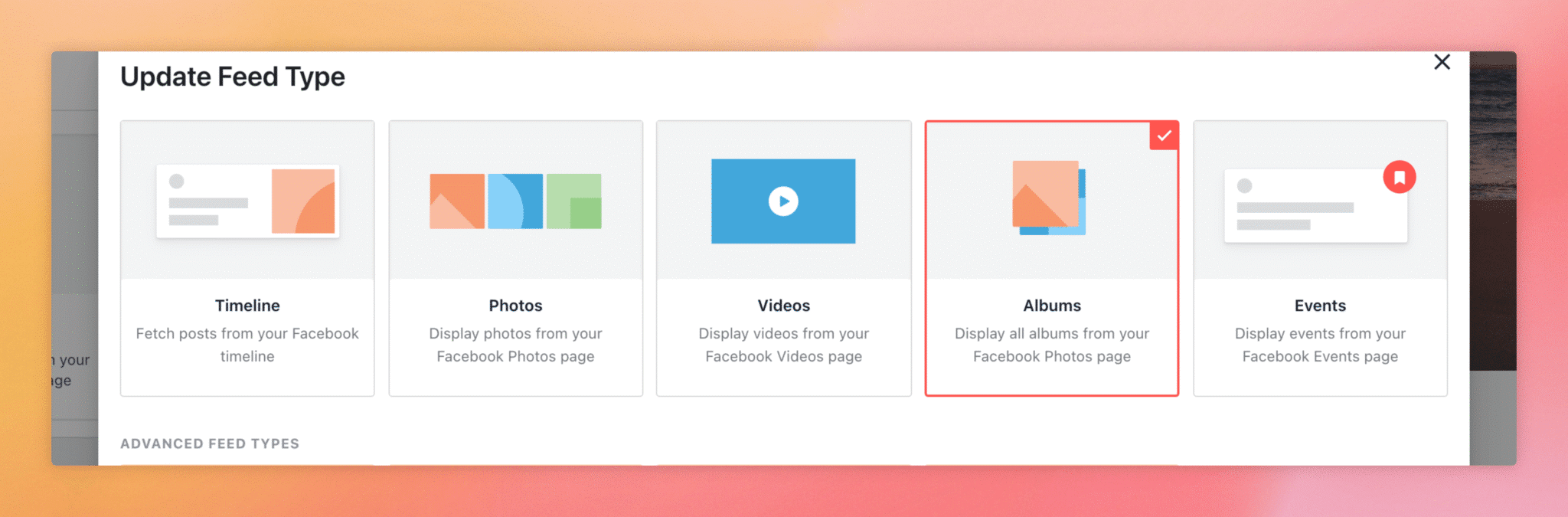The image size is (1568, 517).
Task: Click the Timeline post illustration icon
Action: coord(247,201)
